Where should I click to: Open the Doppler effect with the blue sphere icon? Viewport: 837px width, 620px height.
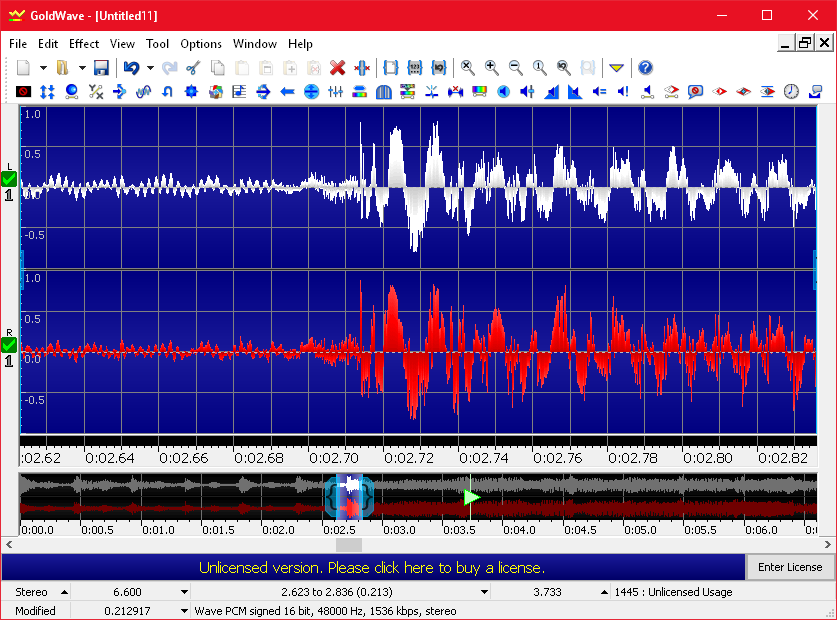click(x=72, y=92)
